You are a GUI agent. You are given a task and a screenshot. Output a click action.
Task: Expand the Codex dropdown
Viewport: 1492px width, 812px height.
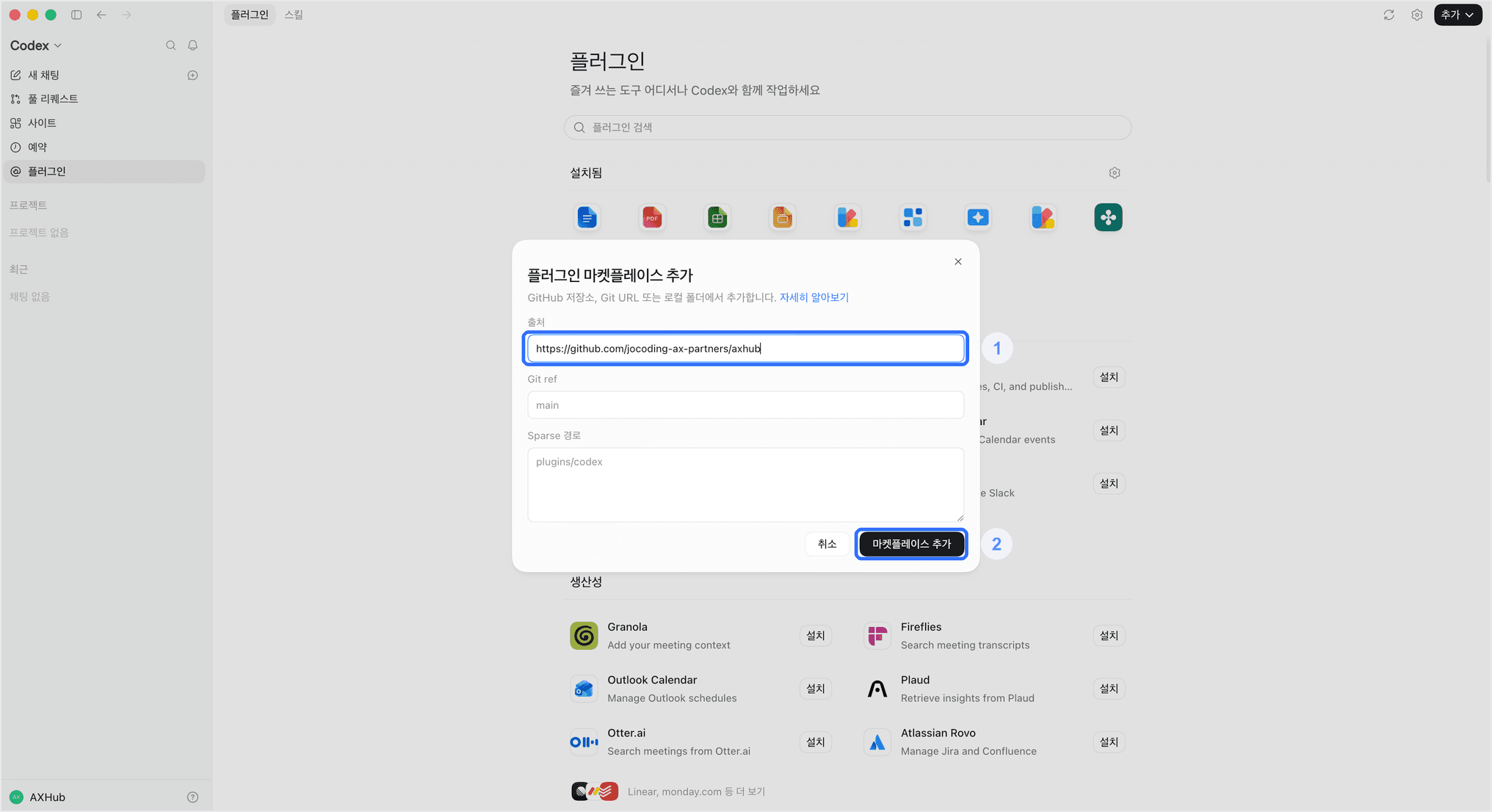pos(36,46)
